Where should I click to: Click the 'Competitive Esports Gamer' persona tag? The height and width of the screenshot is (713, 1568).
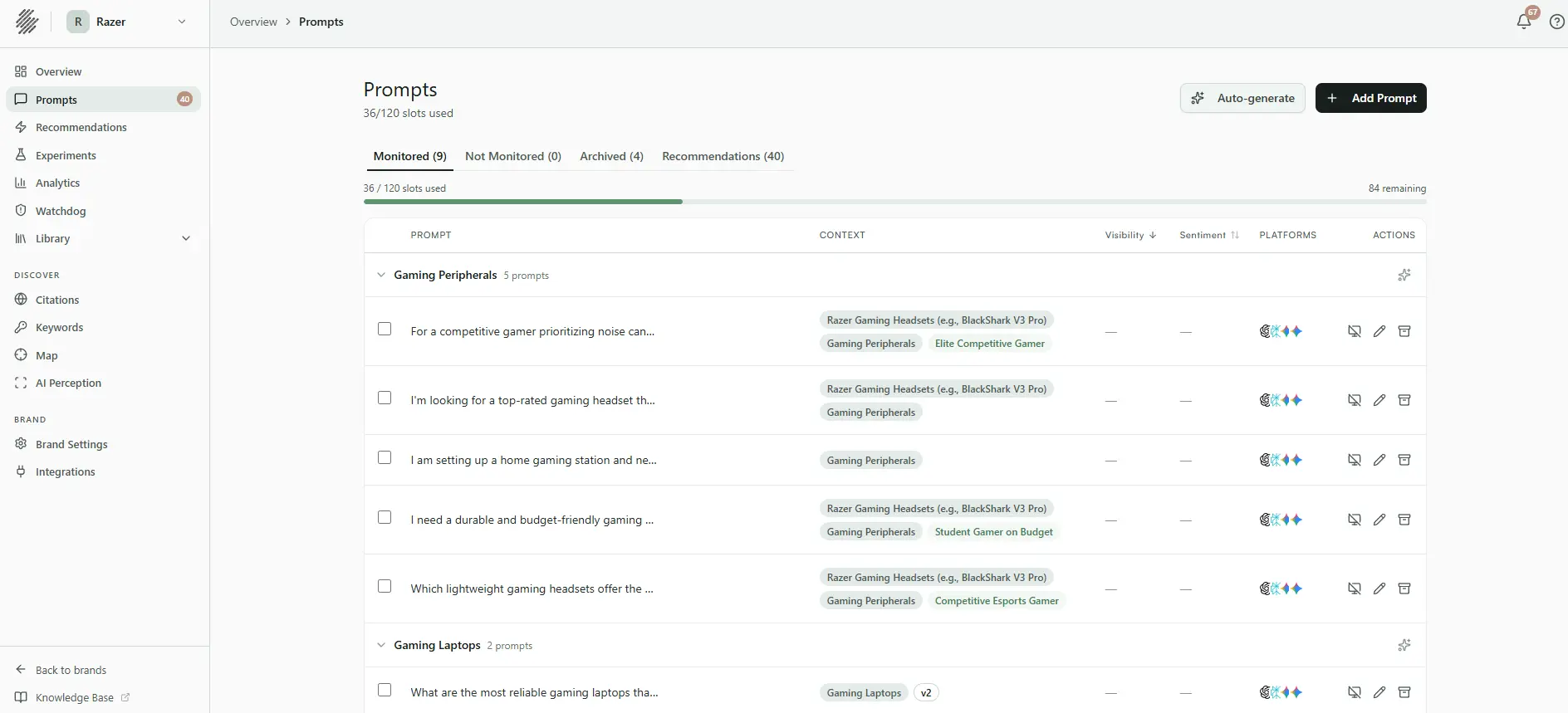(x=997, y=600)
